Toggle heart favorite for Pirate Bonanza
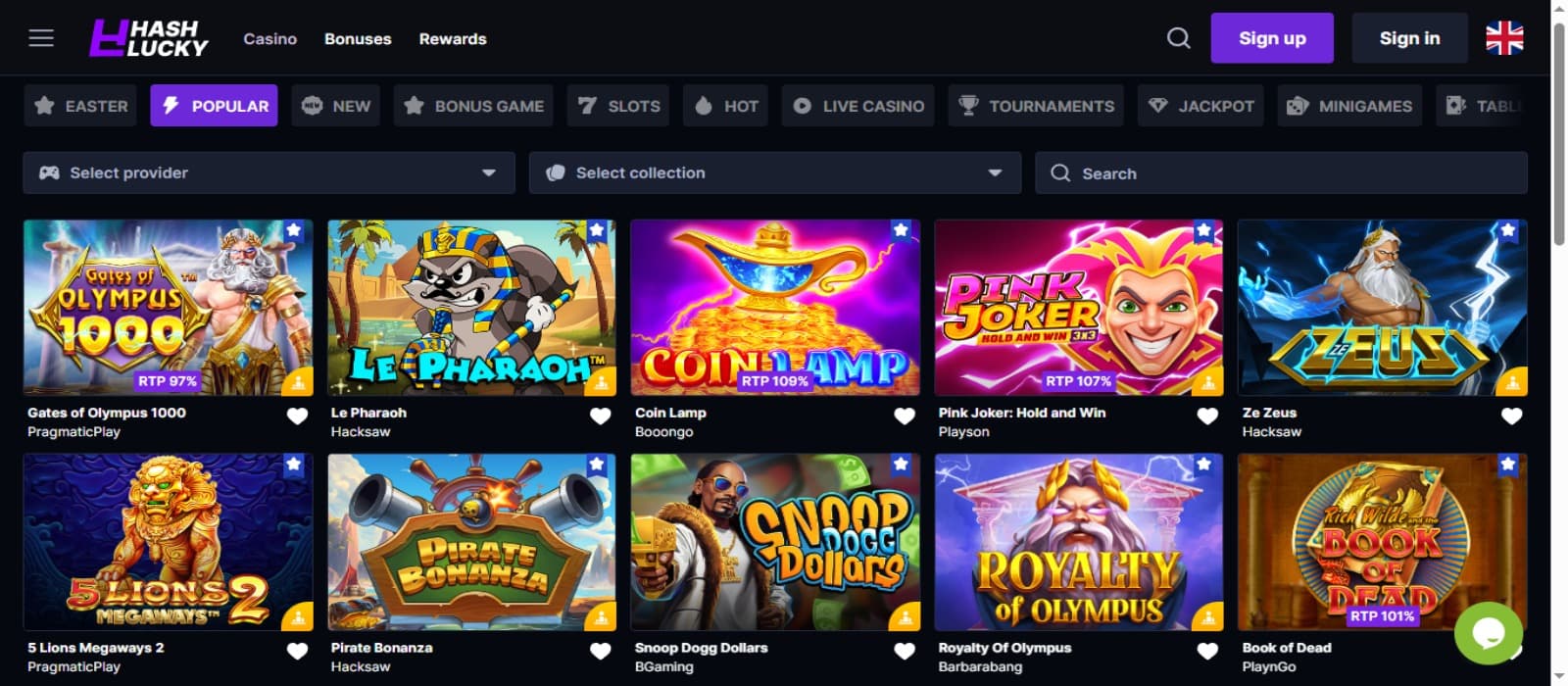This screenshot has width=1568, height=686. (x=601, y=652)
